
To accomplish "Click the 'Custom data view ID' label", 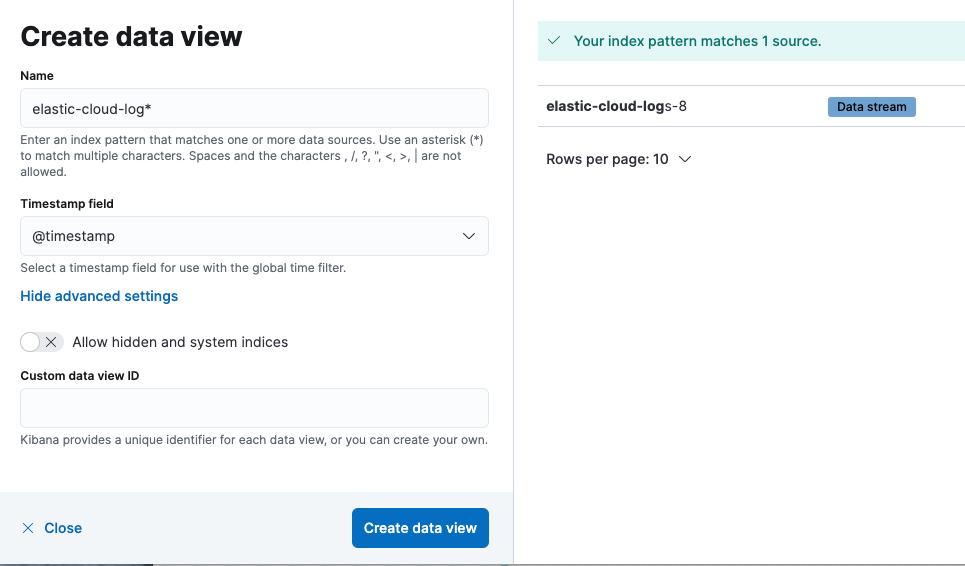I will tap(86, 375).
